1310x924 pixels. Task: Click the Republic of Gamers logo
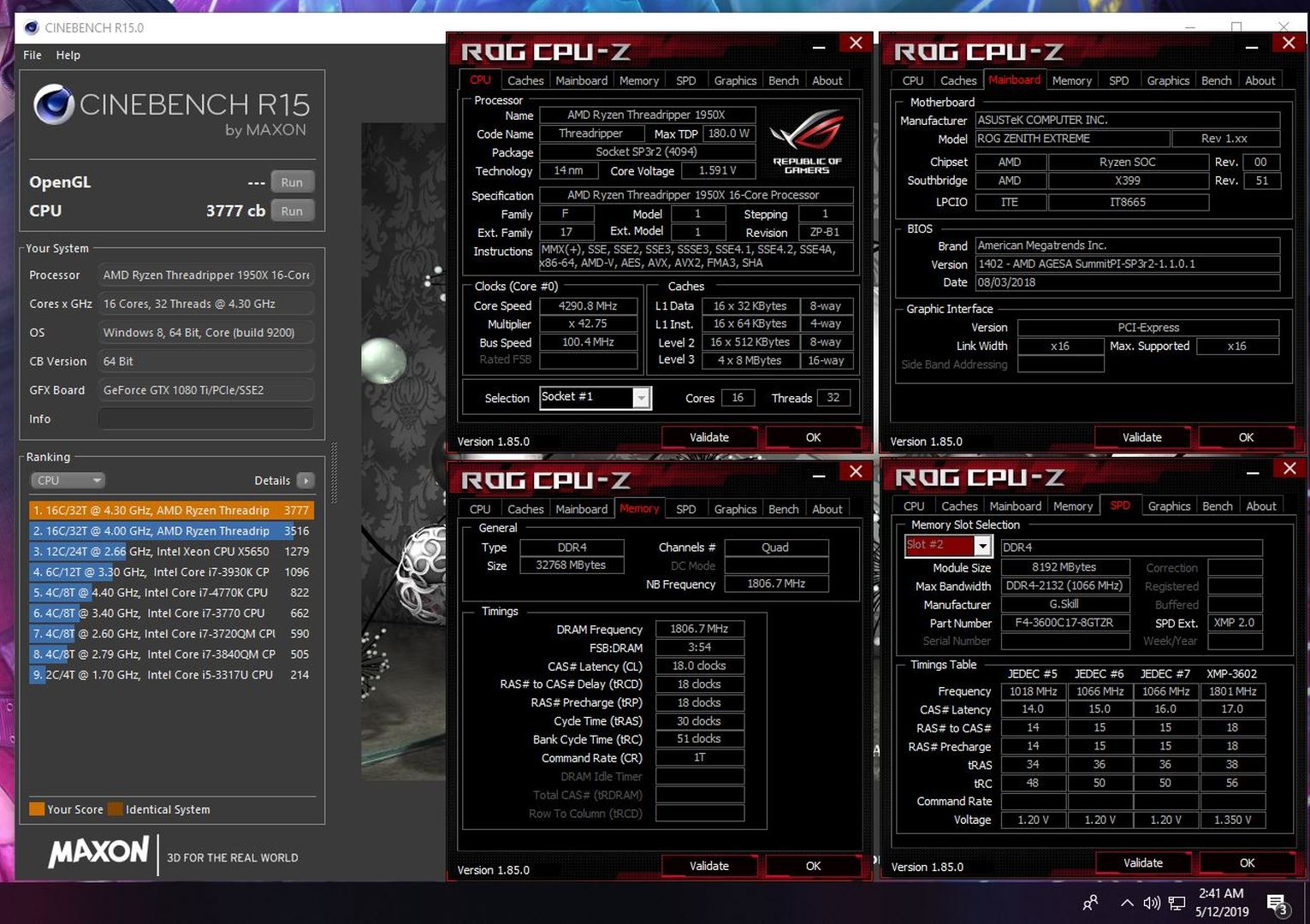point(807,142)
